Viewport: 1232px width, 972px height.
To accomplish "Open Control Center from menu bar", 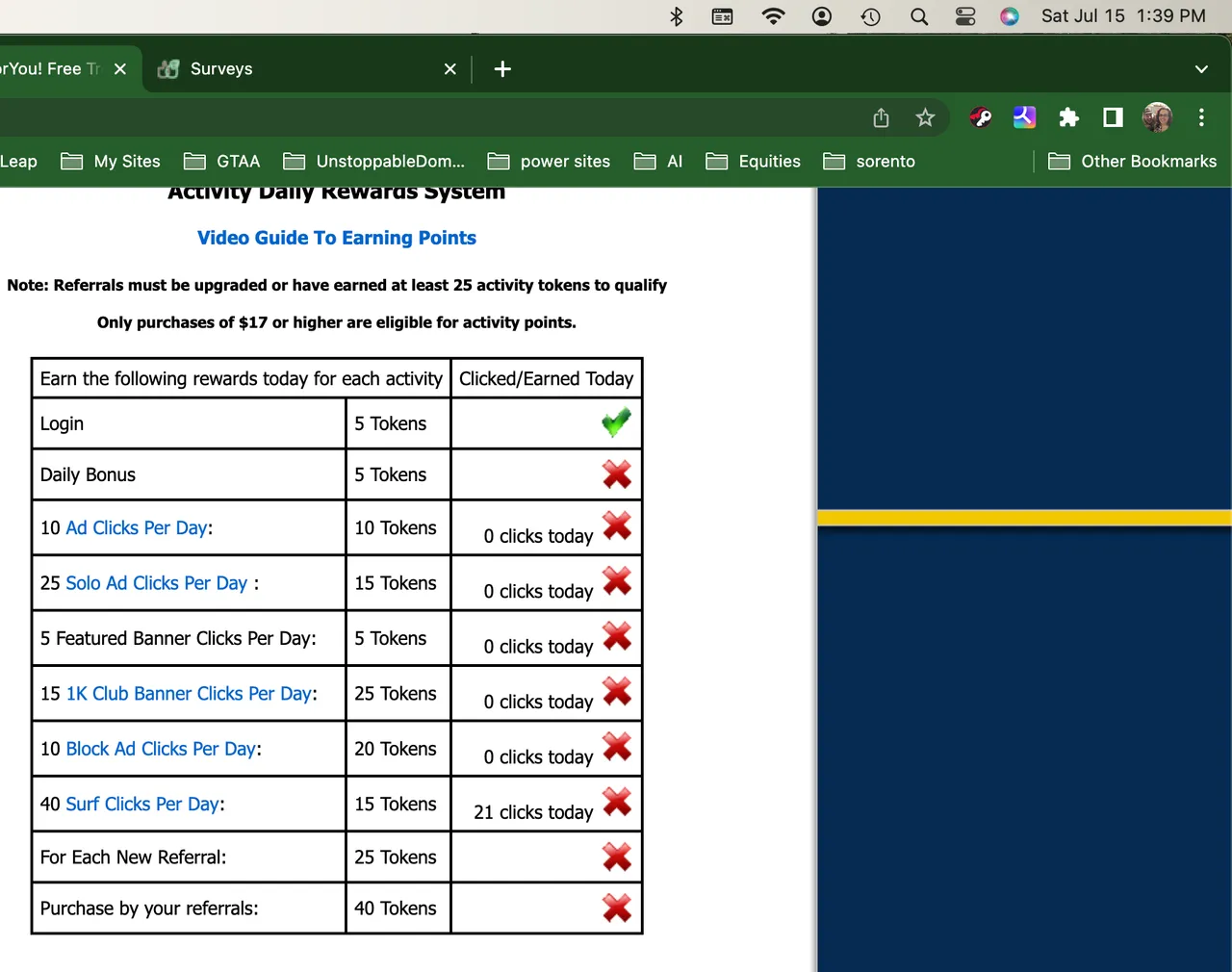I will click(965, 16).
